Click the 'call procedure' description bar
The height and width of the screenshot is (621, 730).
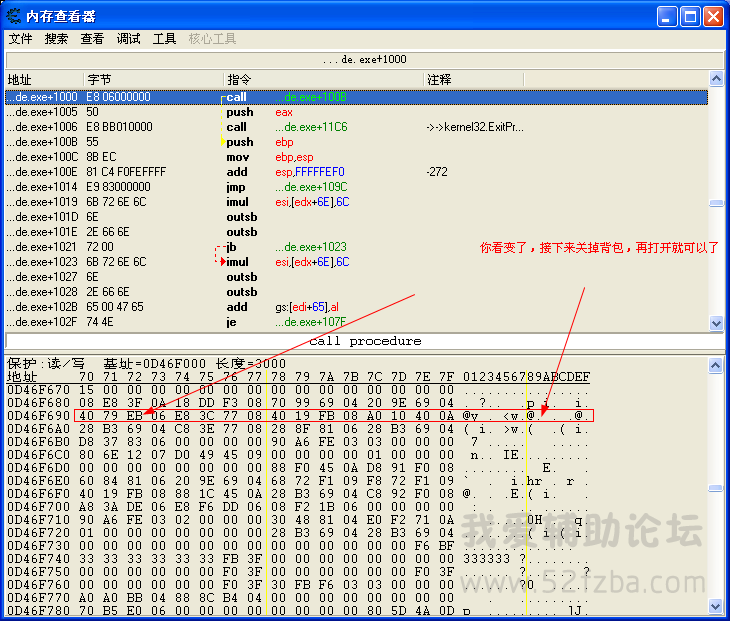(x=365, y=341)
